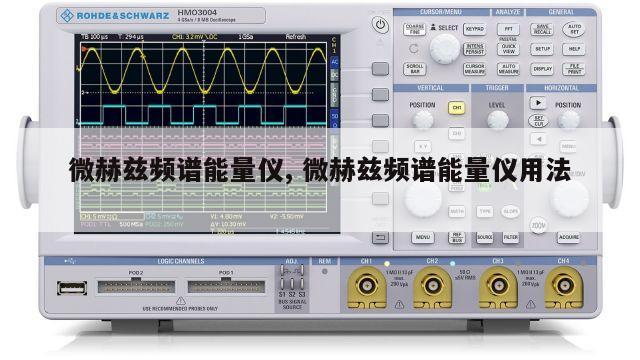The width and height of the screenshot is (640, 360).
Task: Tap the Rohde & Schwarz logo
Action: (114, 16)
